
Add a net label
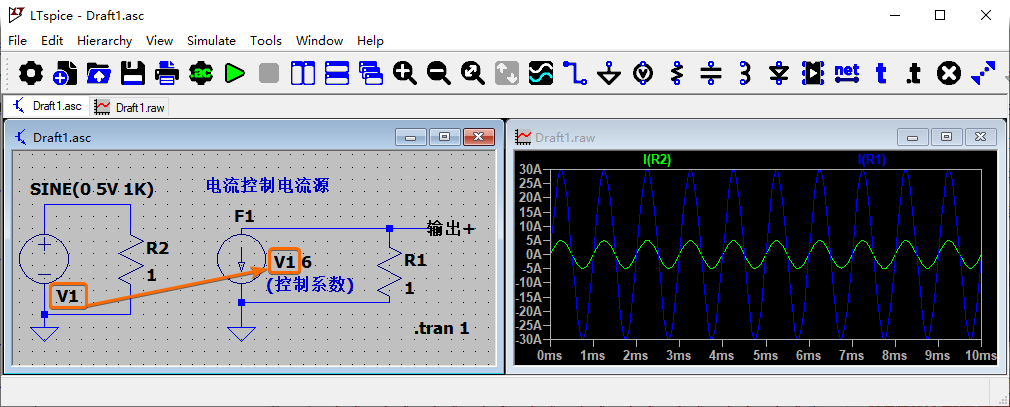coord(847,73)
